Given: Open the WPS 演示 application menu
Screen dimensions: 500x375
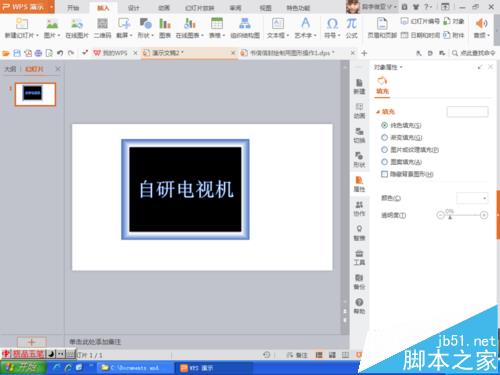Looking at the screenshot, I should point(27,7).
